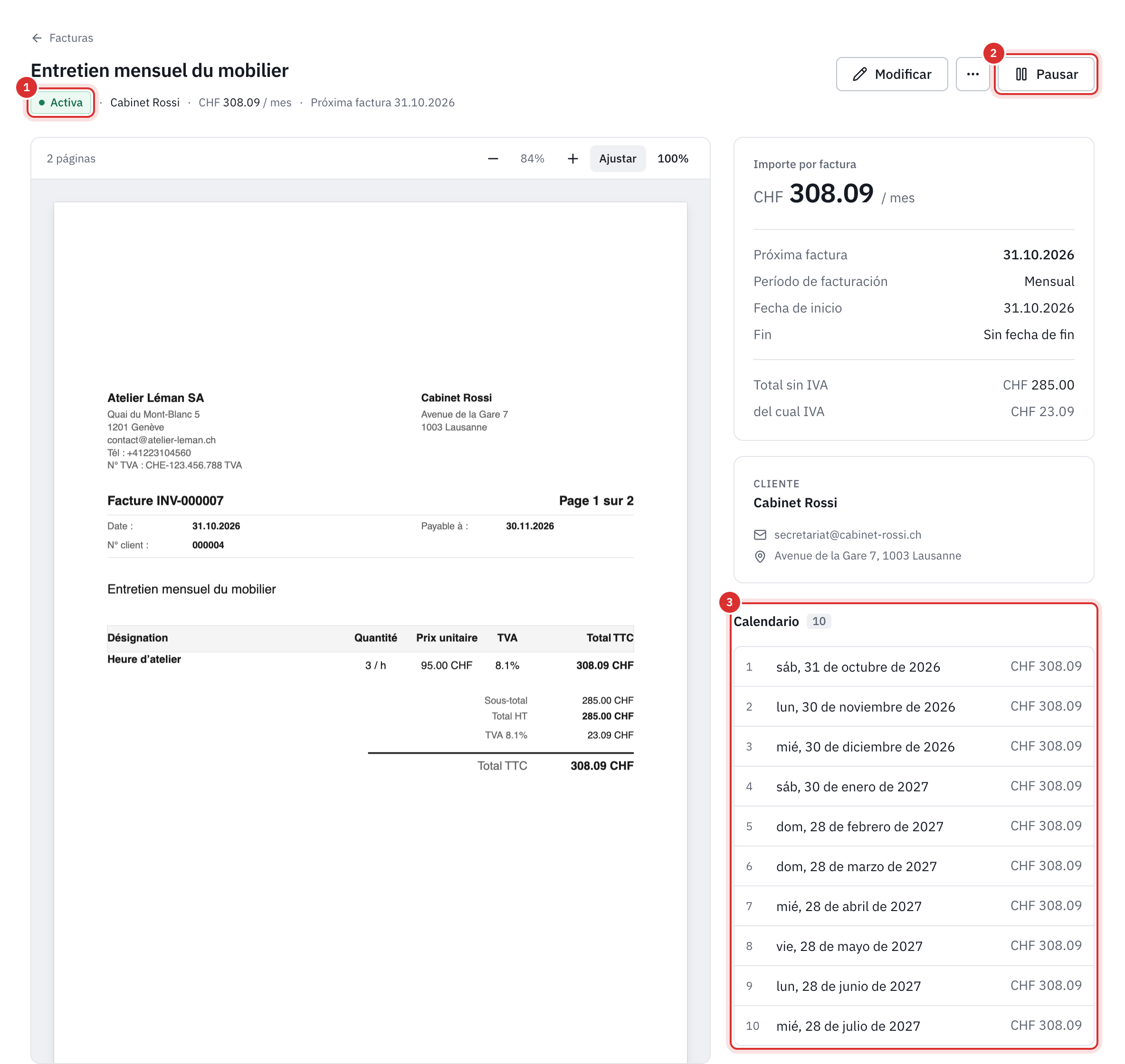Screen dimensions: 1125x1064
Task: Click Atelier Léman SA sender name in preview
Action: [155, 398]
